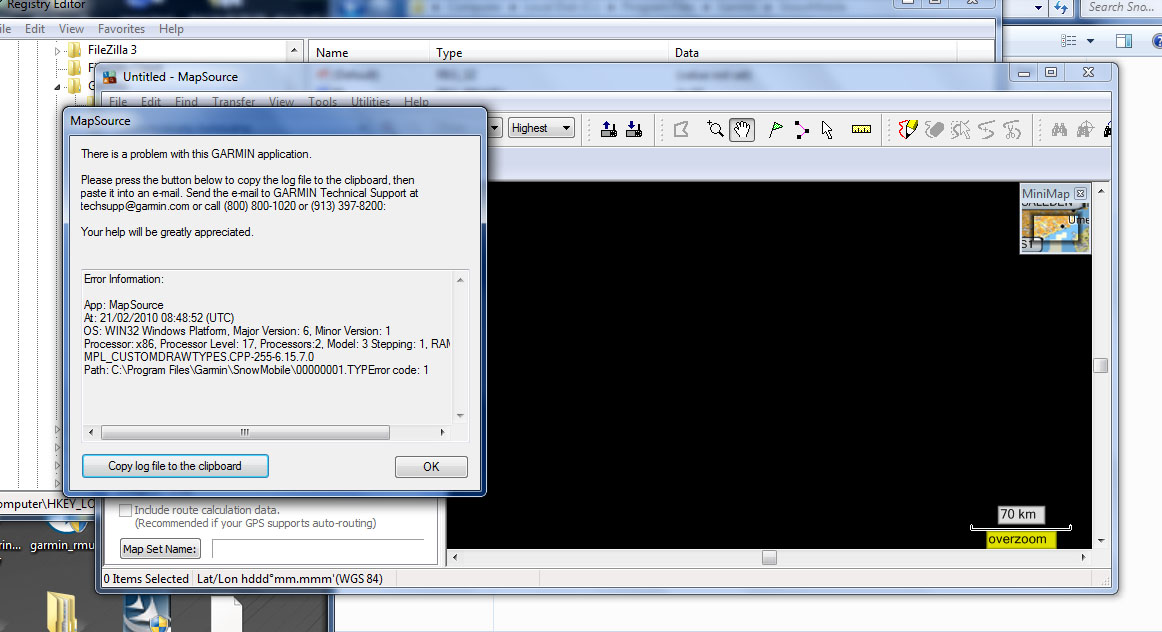Click the registry tree scroll up arrow
The image size is (1162, 632).
coord(294,50)
